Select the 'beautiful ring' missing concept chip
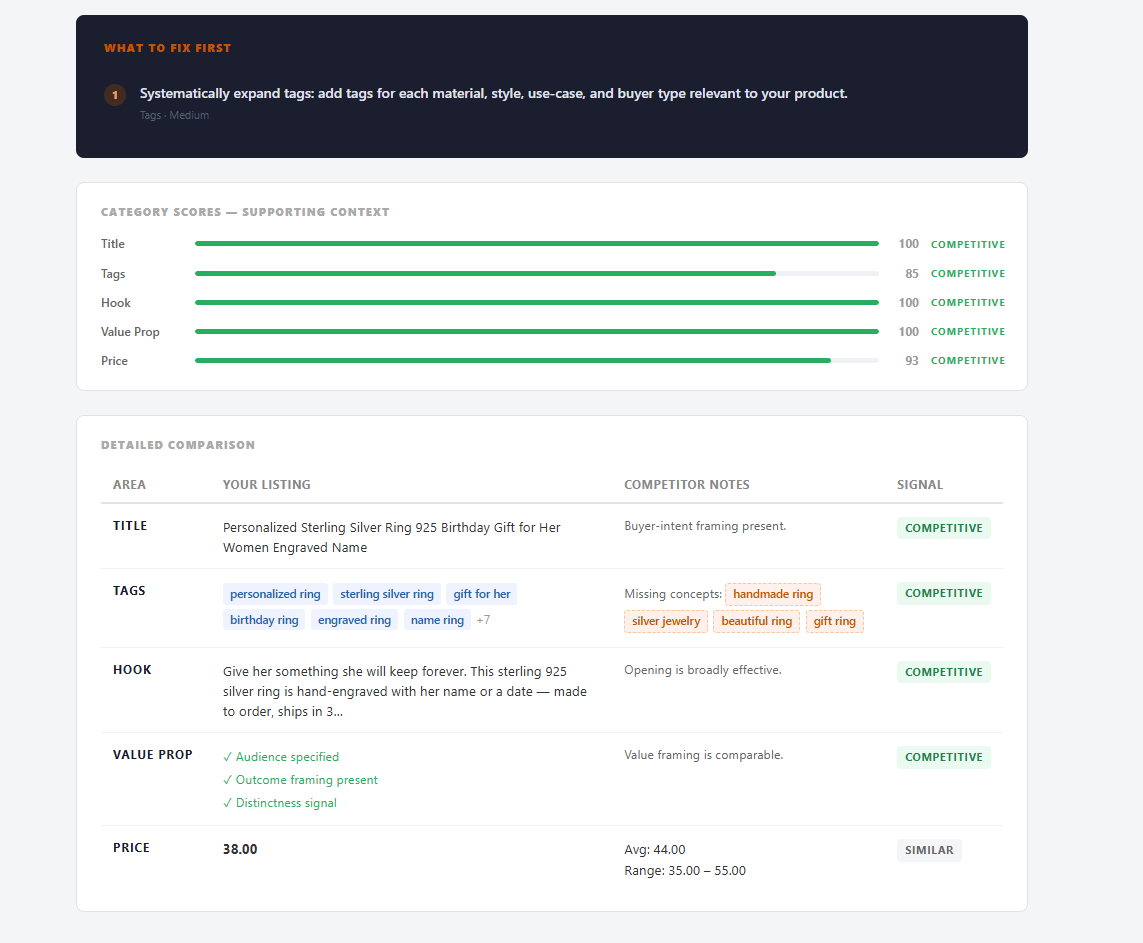 (x=756, y=621)
